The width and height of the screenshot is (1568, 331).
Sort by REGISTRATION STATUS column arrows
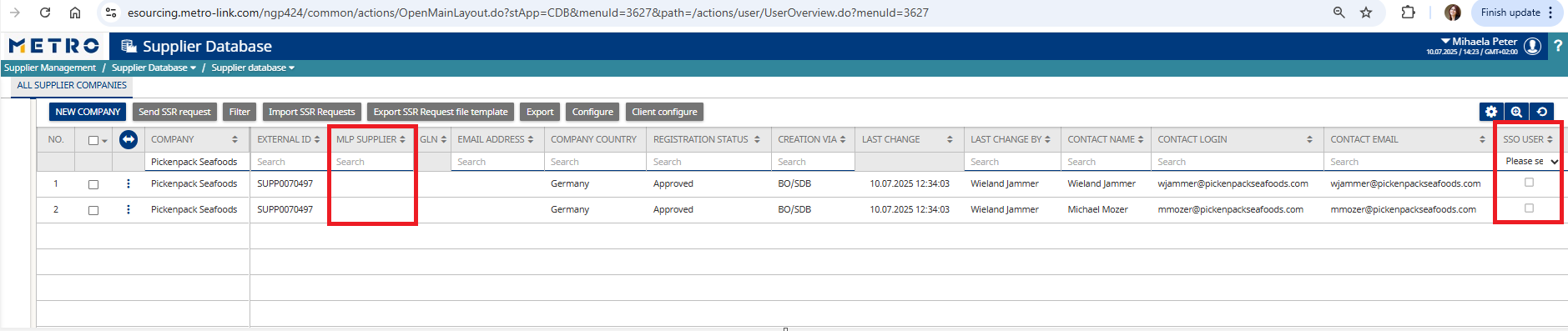(757, 139)
